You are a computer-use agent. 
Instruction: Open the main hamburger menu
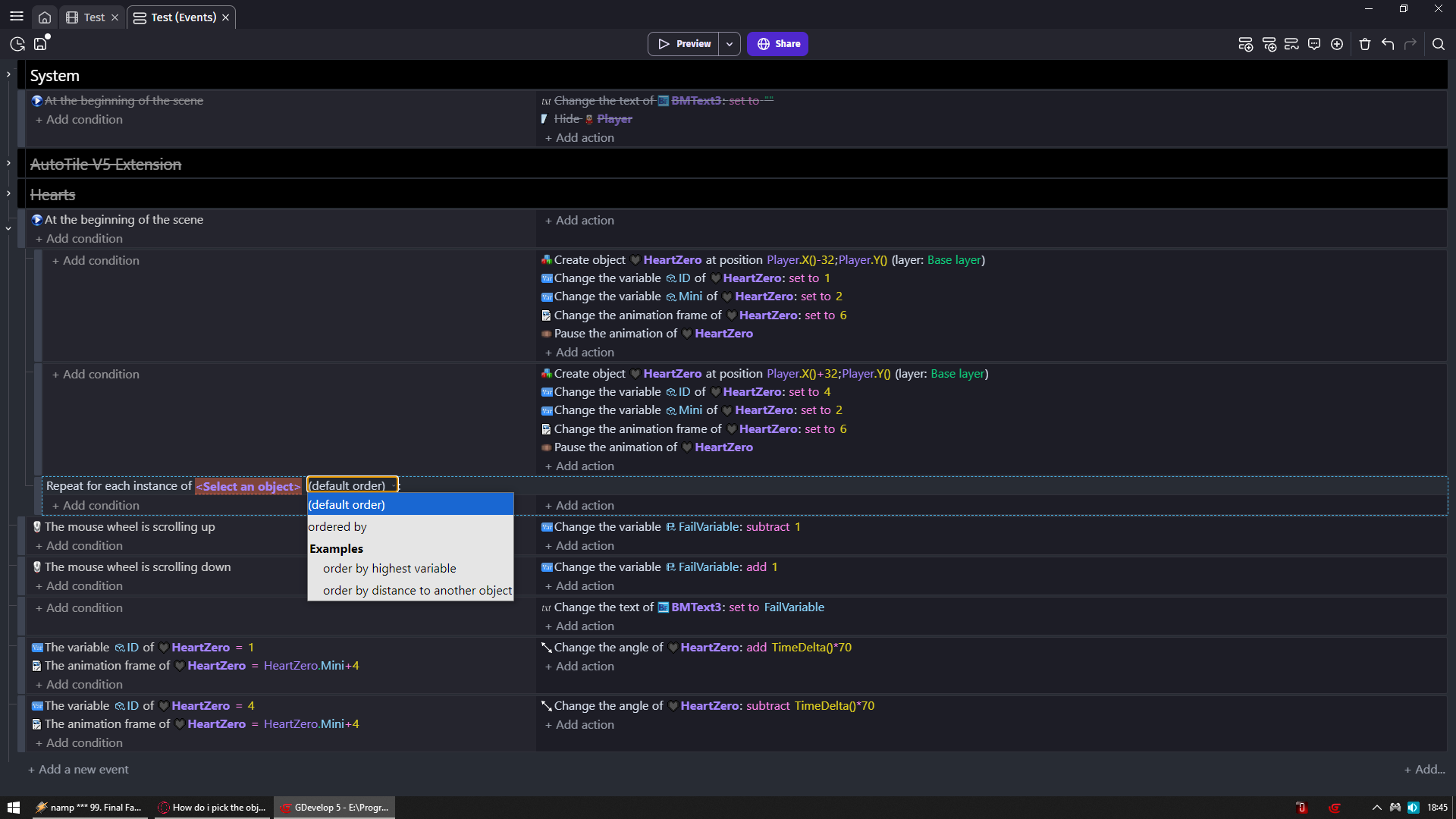click(17, 17)
